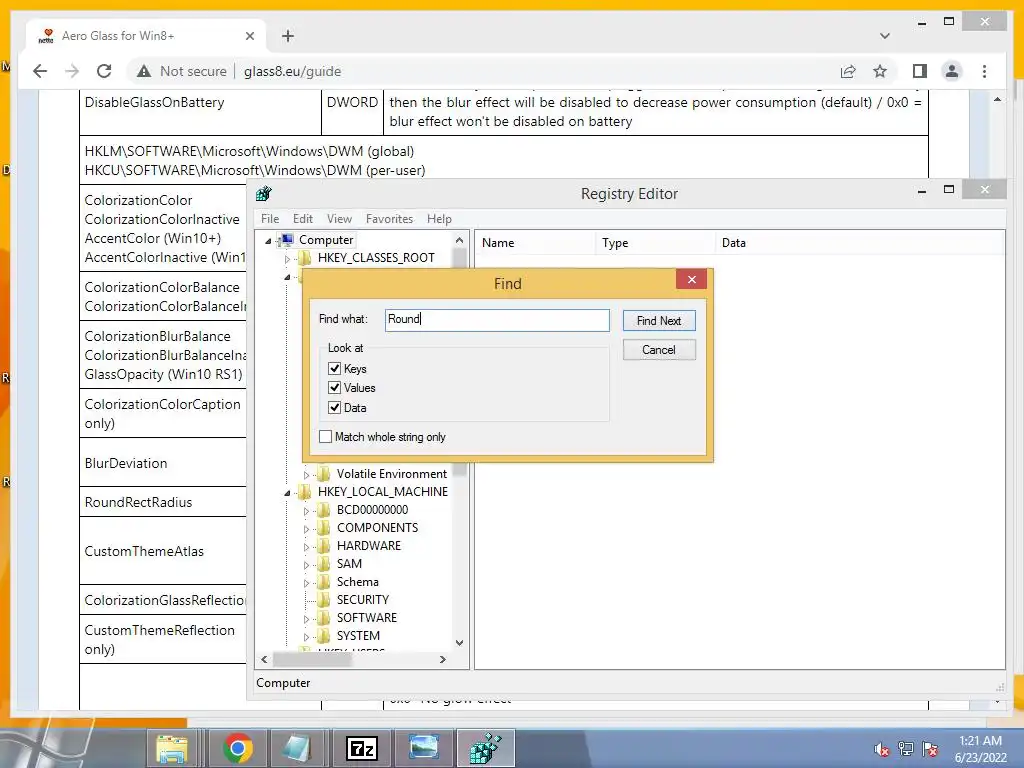This screenshot has height=768, width=1024.
Task: Click the Schema folder icon
Action: (324, 582)
